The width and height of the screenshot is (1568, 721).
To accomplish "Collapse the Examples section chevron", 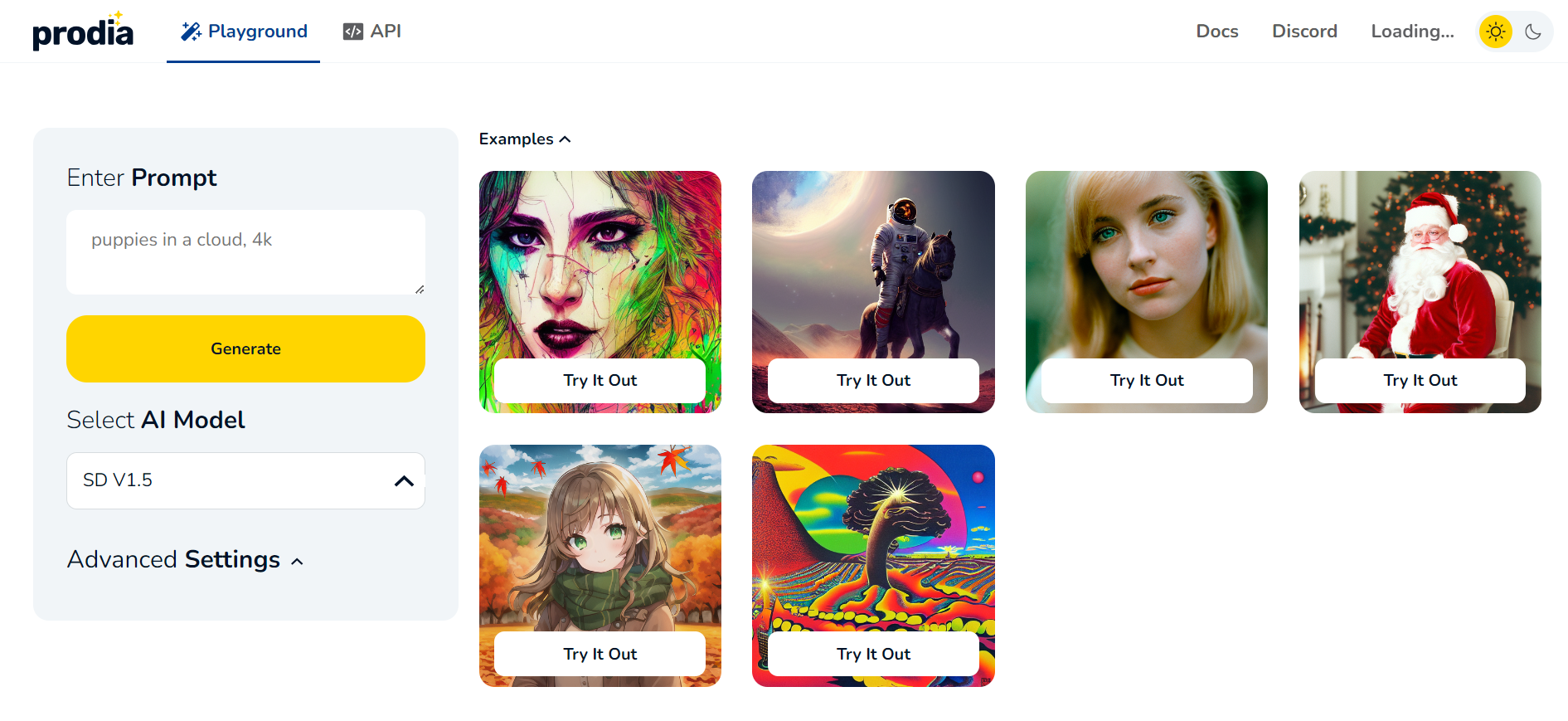I will 566,139.
